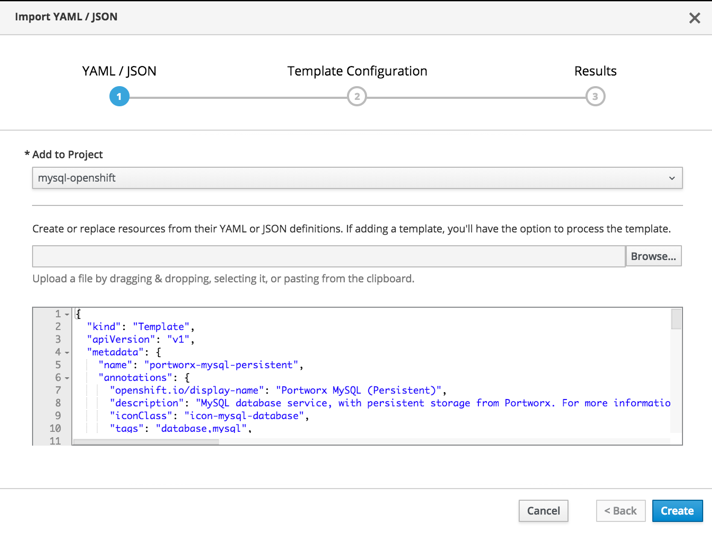The image size is (712, 535).
Task: Collapse the metadata fold arrow on line 4
Action: click(x=67, y=353)
